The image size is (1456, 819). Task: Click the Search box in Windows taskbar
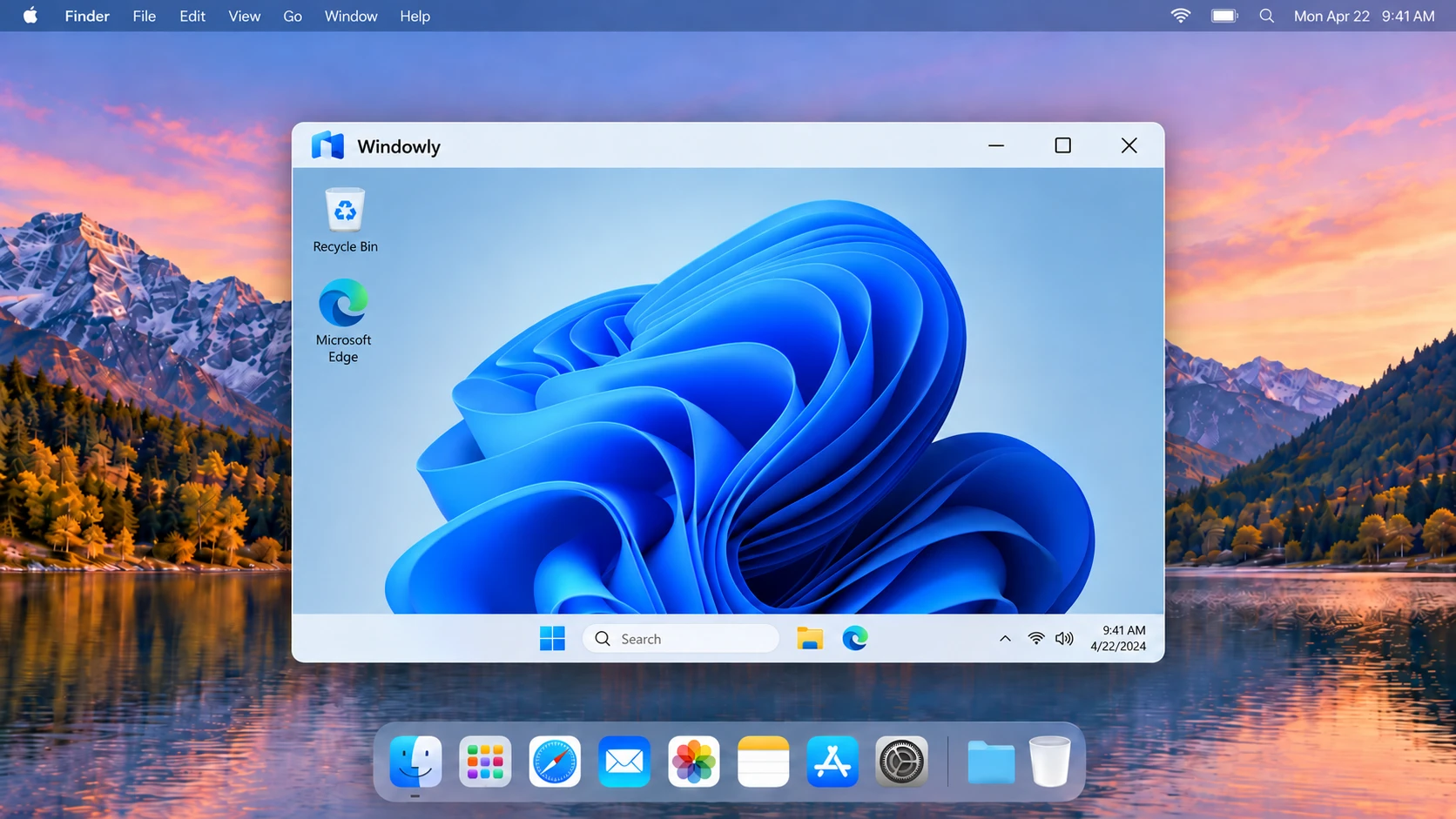point(681,639)
